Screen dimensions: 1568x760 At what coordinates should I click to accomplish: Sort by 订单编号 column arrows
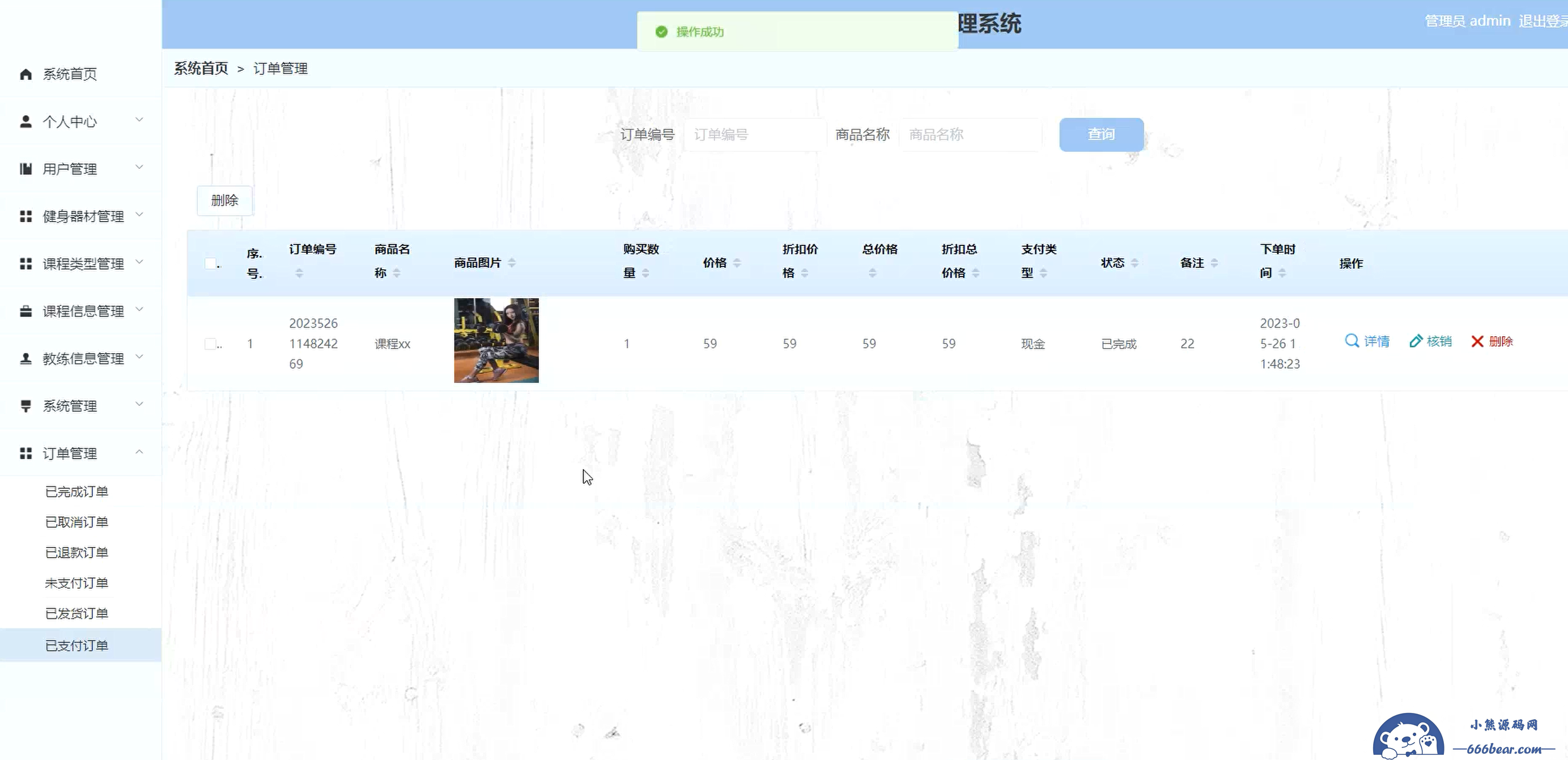click(299, 273)
